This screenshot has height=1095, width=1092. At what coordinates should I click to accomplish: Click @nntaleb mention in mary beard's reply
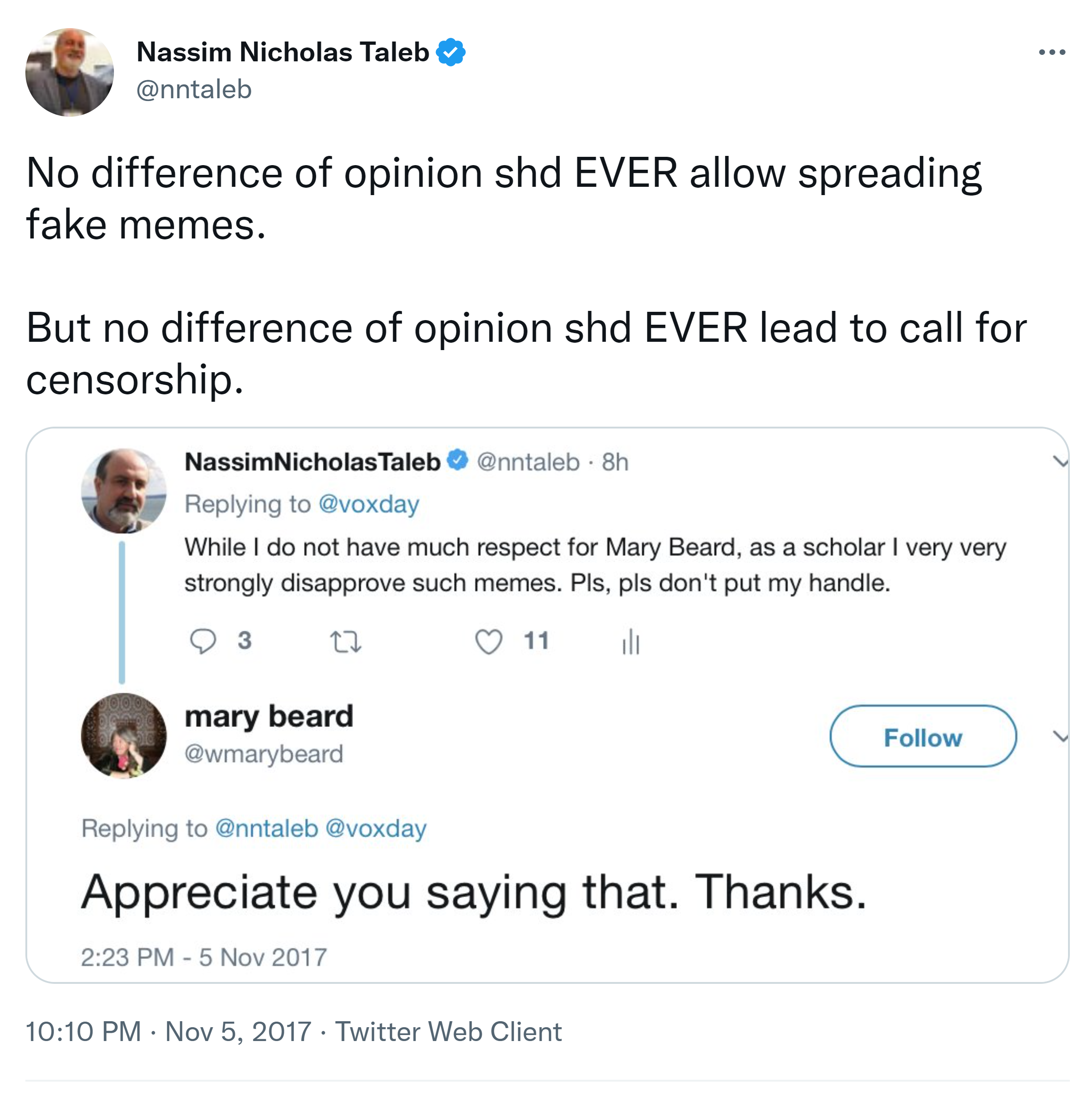[267, 828]
